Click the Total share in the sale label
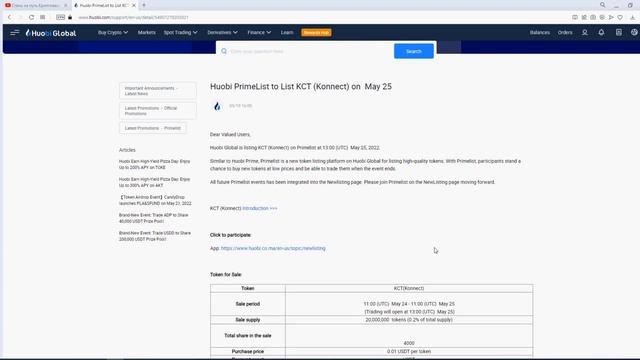640x360 pixels. click(x=248, y=336)
